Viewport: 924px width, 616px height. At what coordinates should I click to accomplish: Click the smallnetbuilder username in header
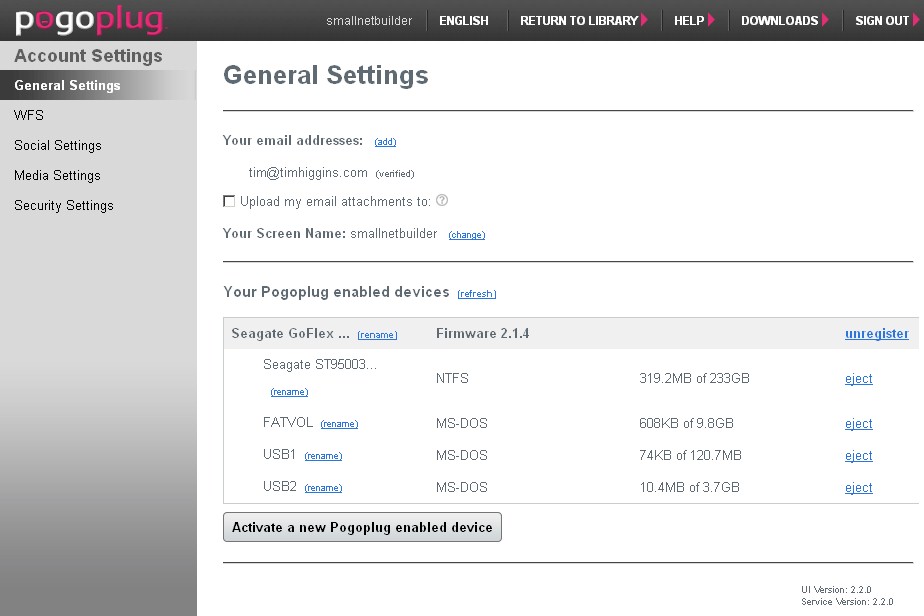[x=369, y=21]
